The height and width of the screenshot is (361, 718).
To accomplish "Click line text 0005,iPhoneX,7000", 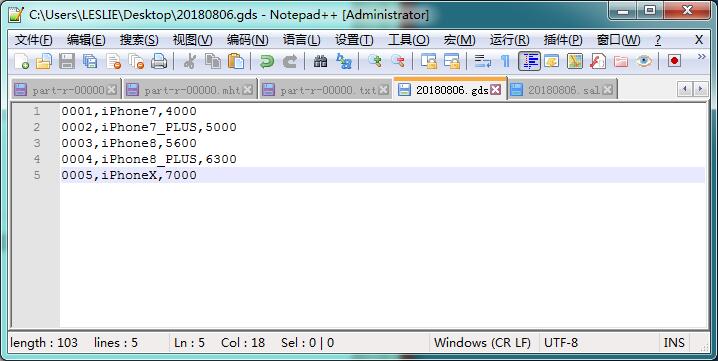I will pos(129,175).
